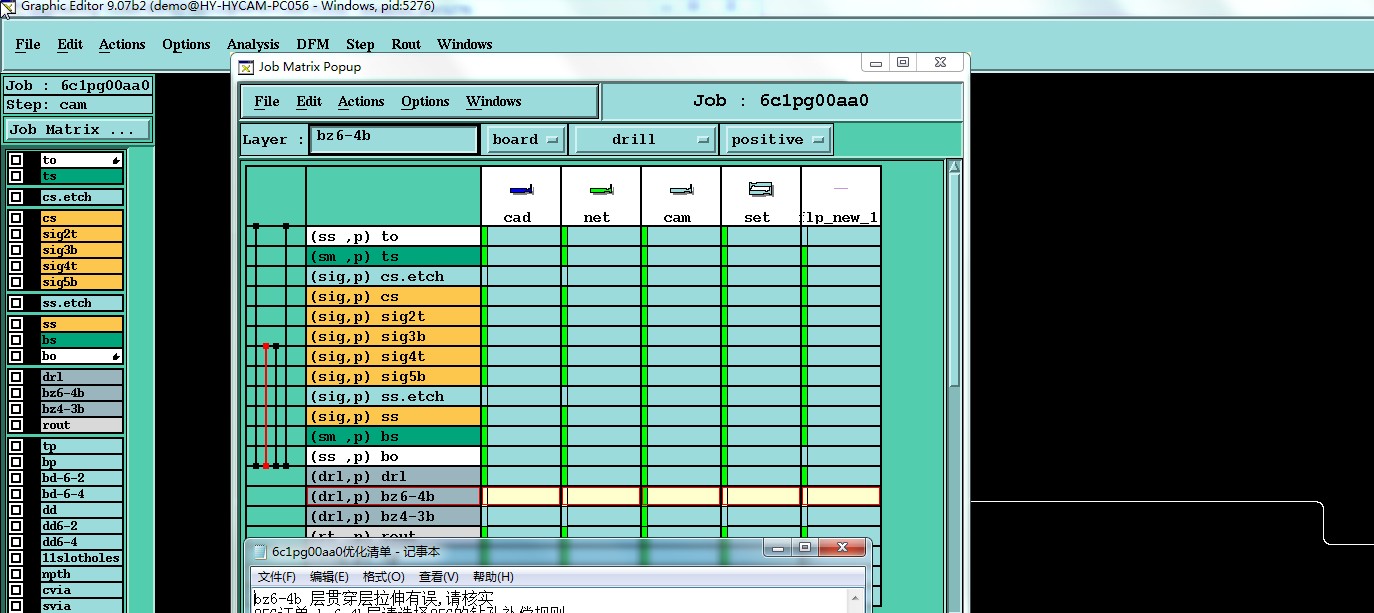Select the '(sig,p) cs.etch' matrix row
This screenshot has width=1374, height=613.
click(x=394, y=277)
